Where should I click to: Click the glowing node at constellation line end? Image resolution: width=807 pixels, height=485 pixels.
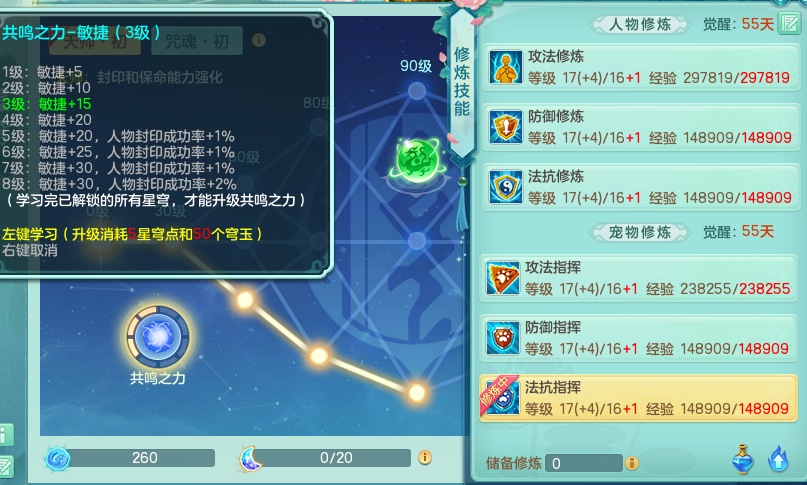(416, 393)
